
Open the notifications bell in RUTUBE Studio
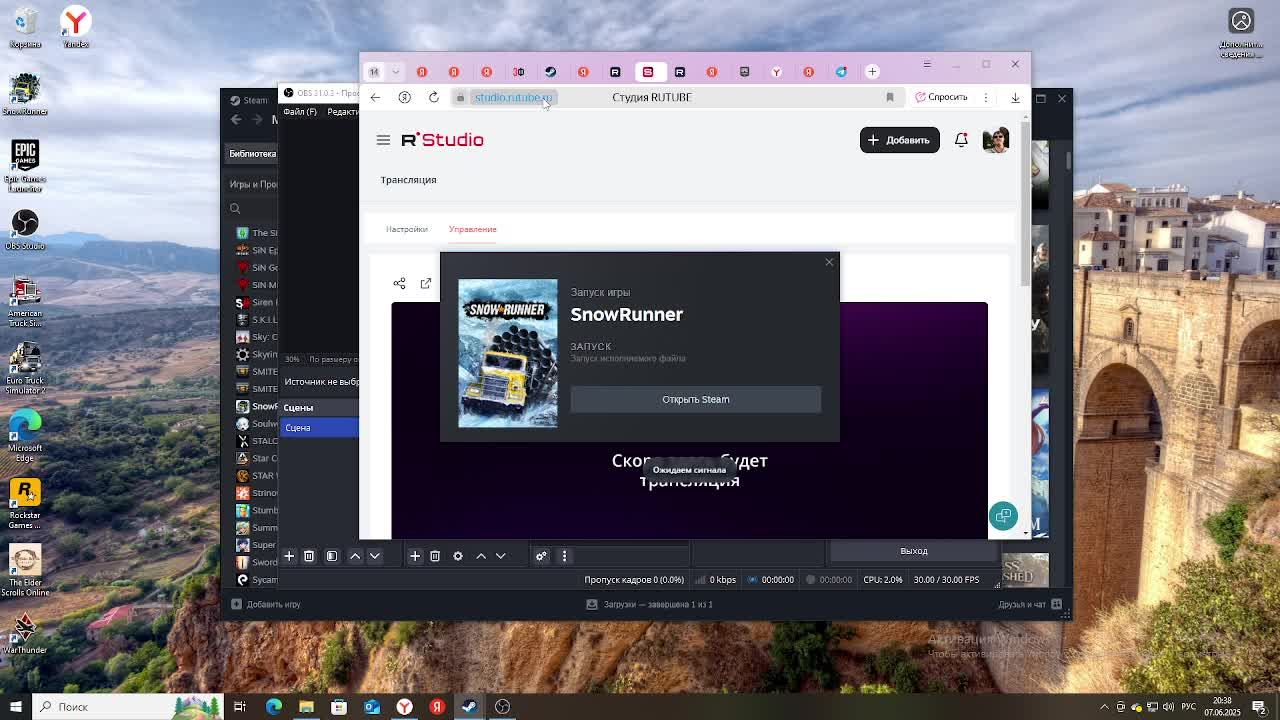(961, 140)
